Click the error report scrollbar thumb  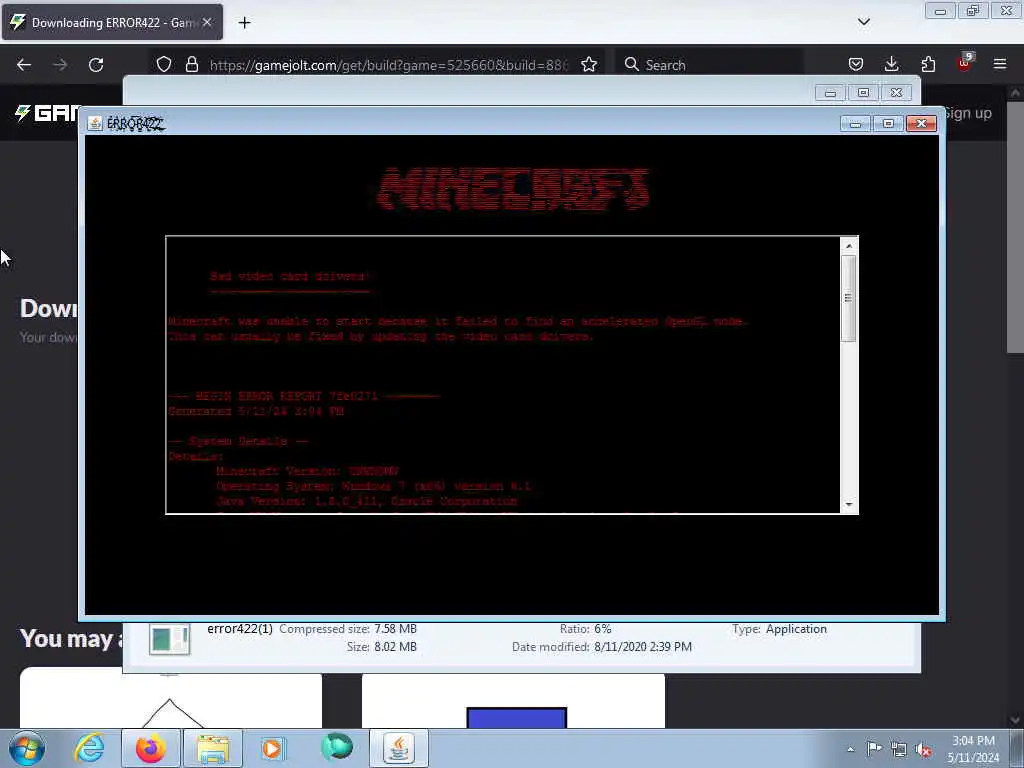click(x=848, y=298)
